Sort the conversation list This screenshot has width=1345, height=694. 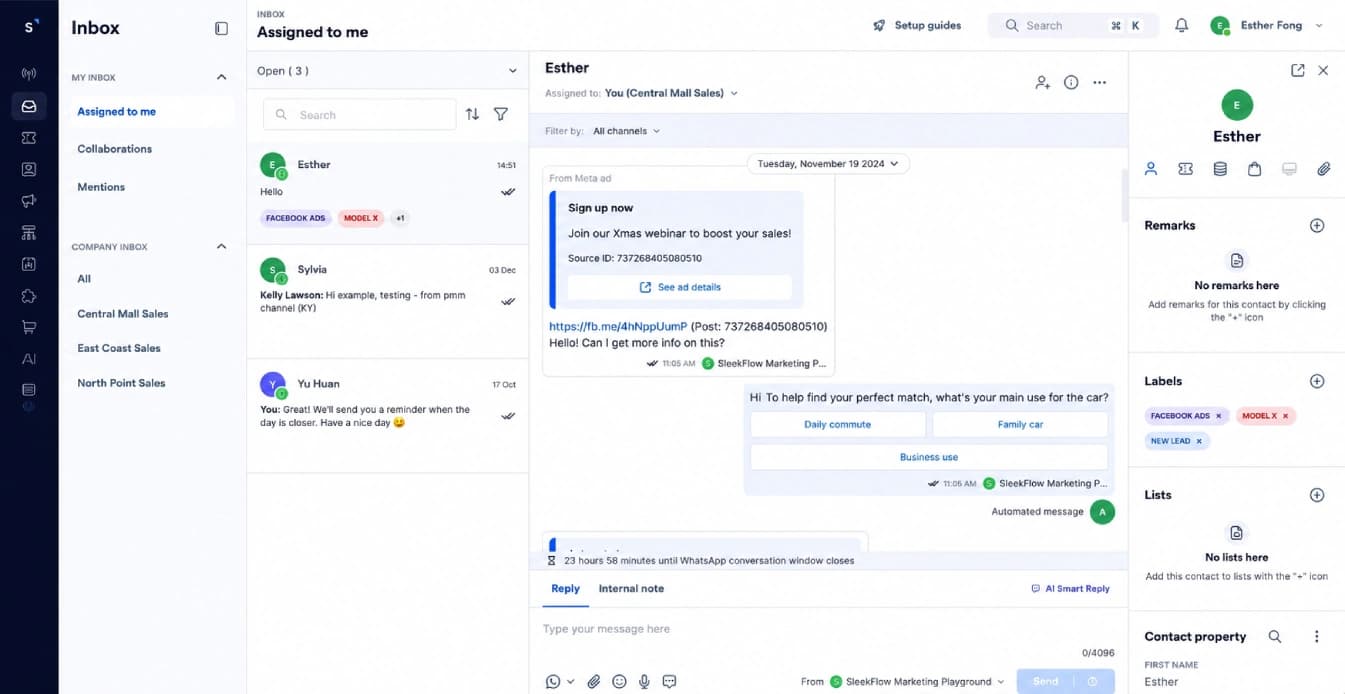tap(472, 114)
